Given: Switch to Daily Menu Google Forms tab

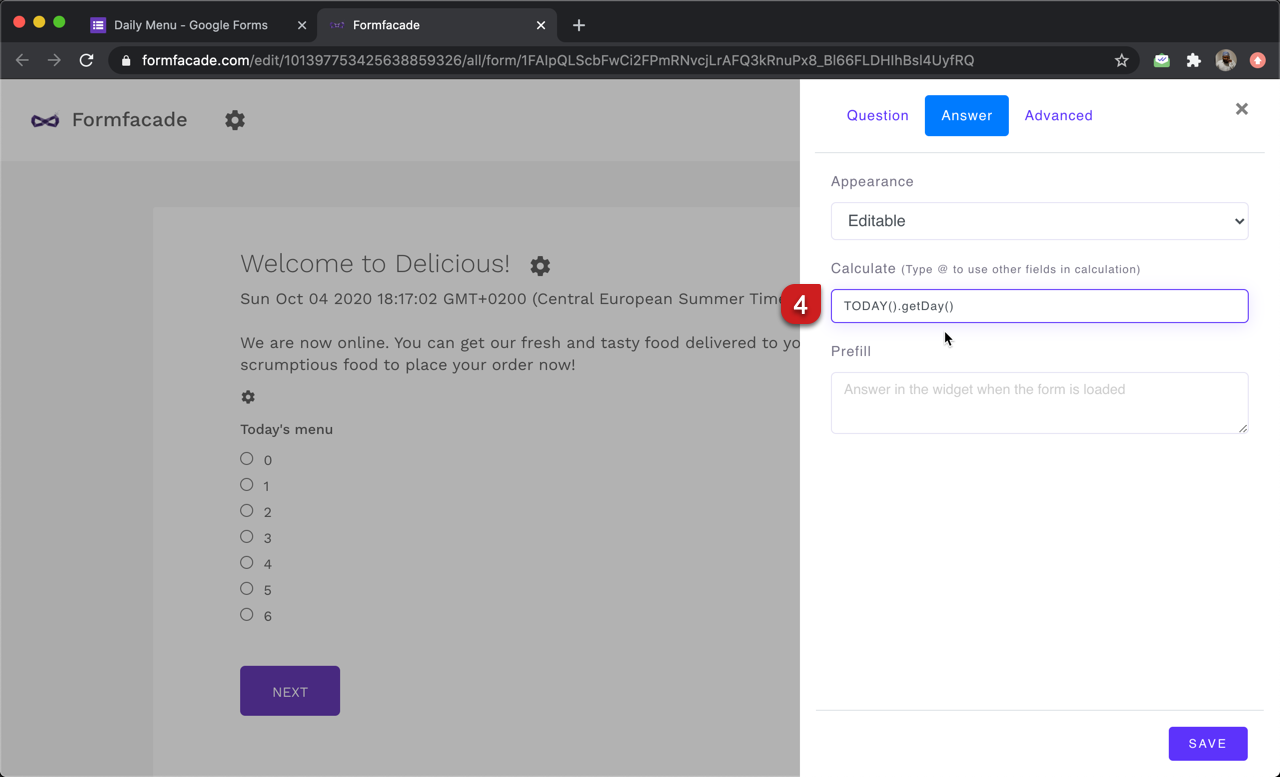Looking at the screenshot, I should point(190,25).
